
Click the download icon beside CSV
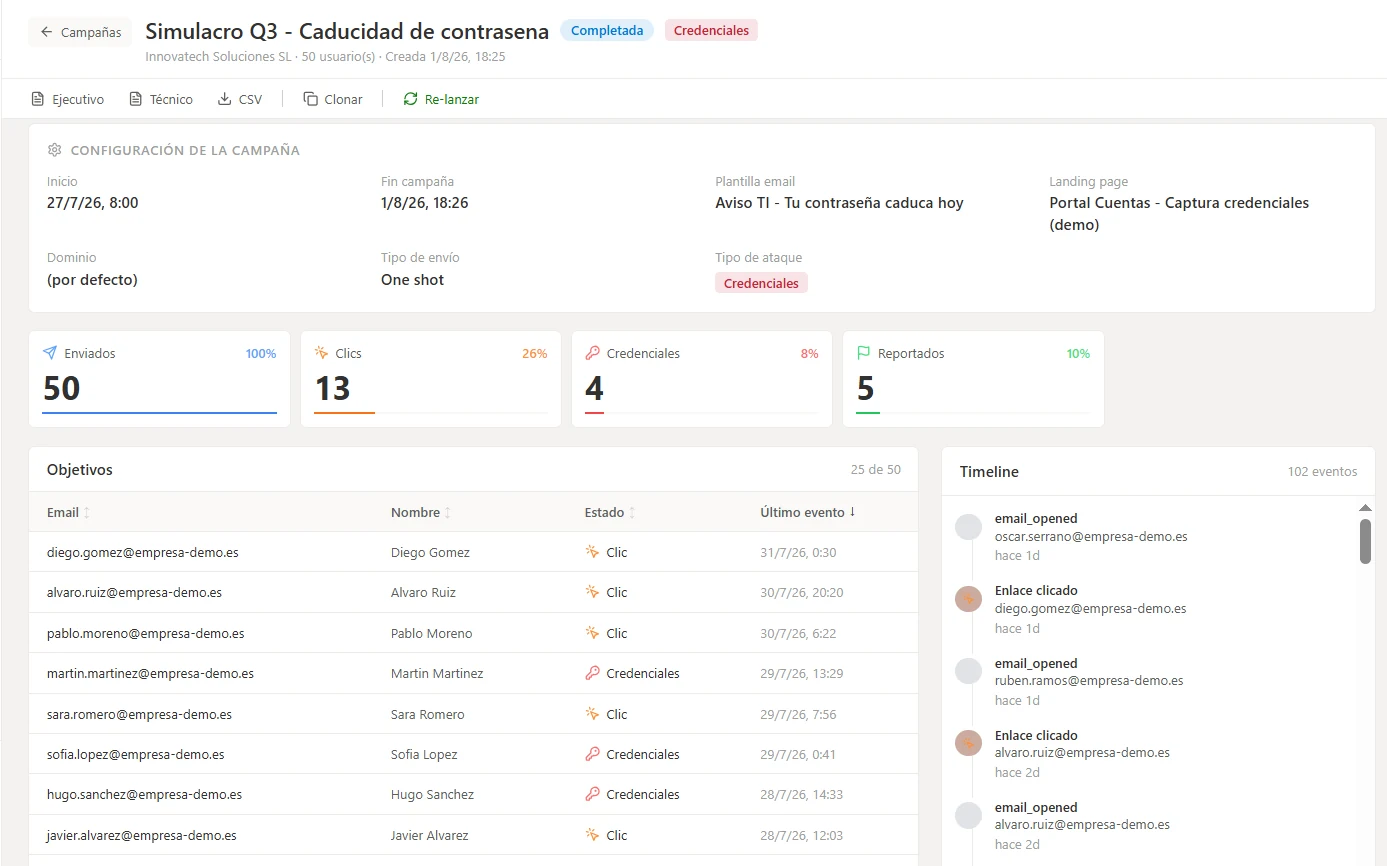point(224,99)
